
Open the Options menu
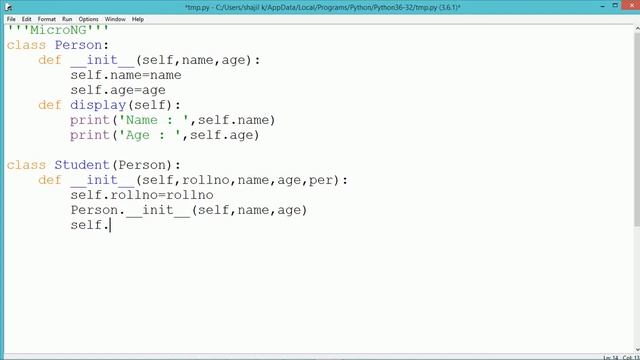pos(89,19)
